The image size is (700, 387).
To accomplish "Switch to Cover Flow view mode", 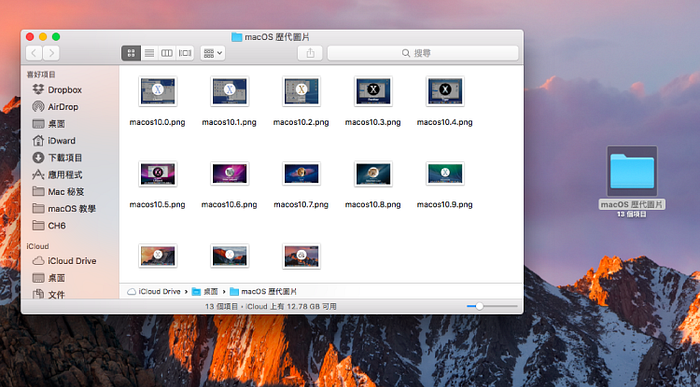I will coord(185,53).
